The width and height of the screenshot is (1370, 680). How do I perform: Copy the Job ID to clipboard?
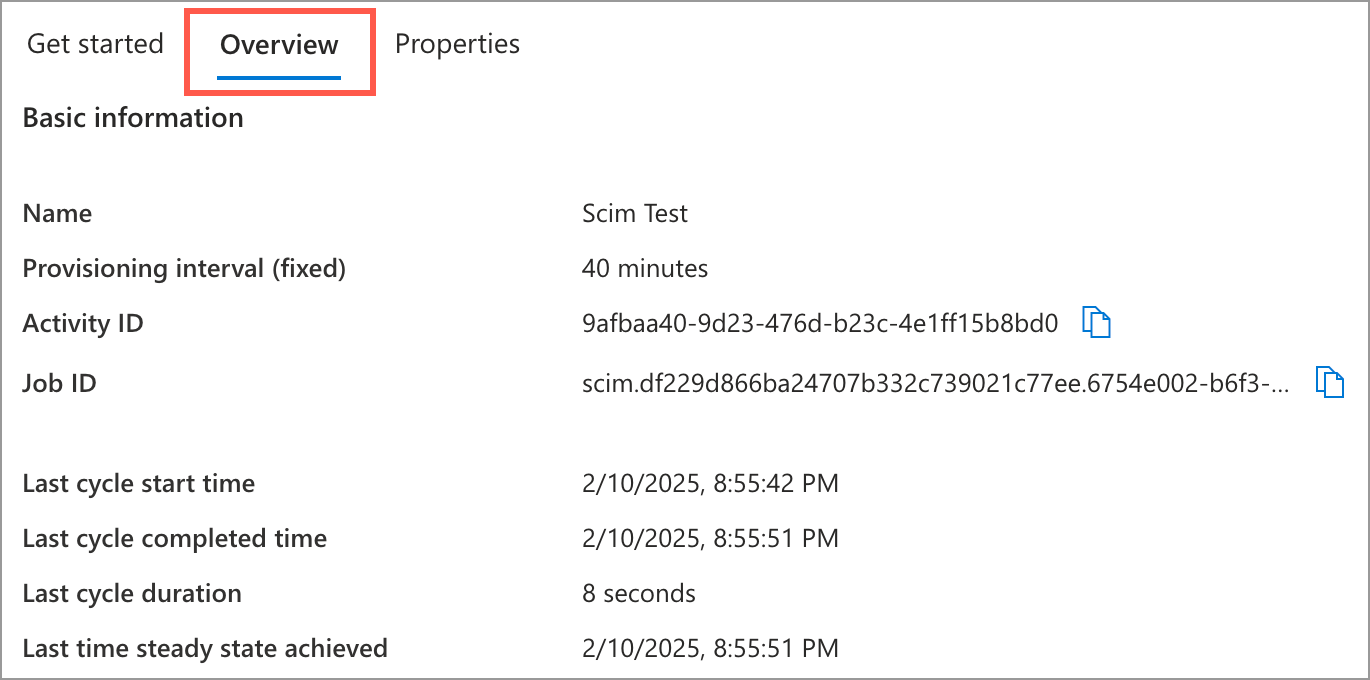(1329, 383)
